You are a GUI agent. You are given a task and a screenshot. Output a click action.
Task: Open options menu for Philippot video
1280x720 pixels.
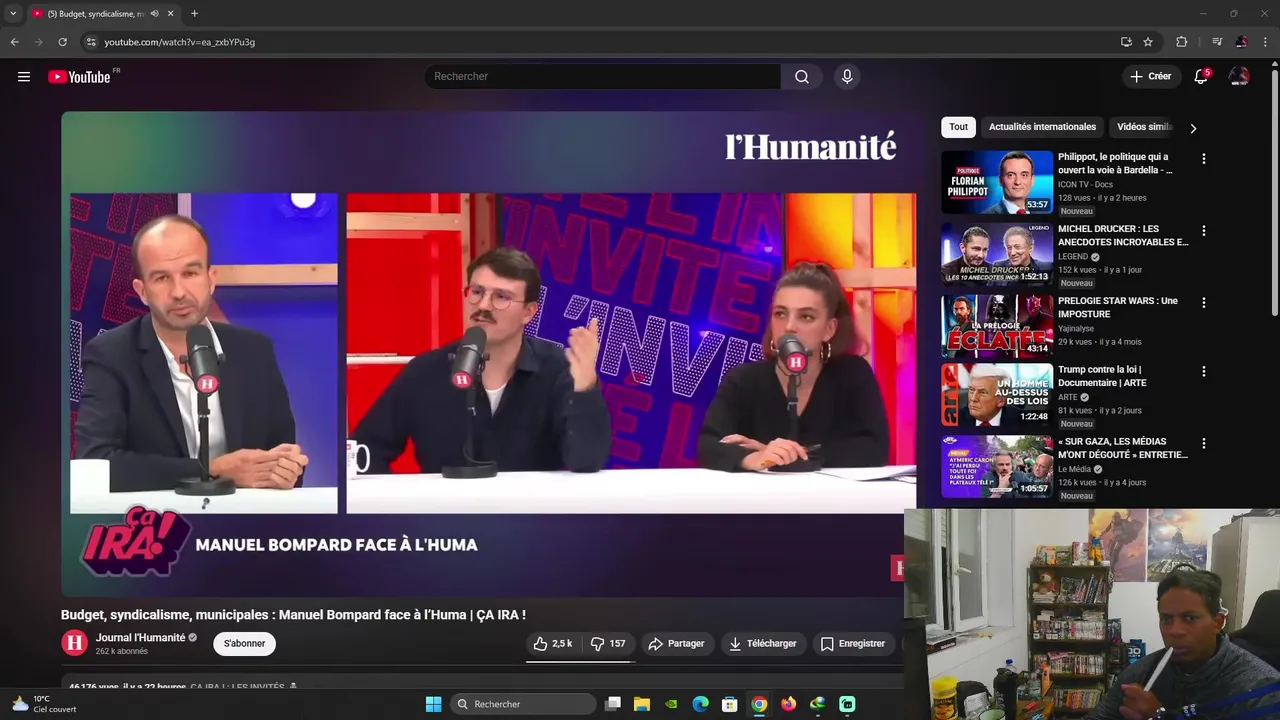(1204, 159)
